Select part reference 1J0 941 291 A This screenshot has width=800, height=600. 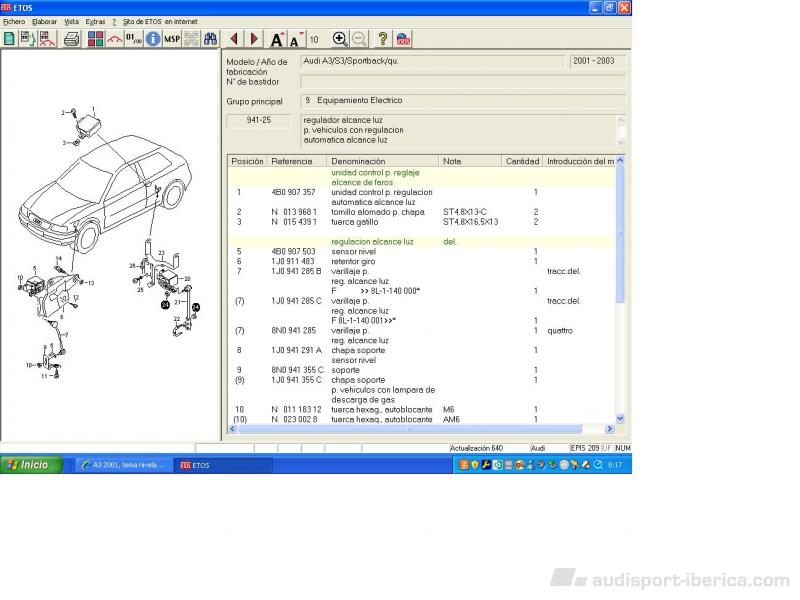click(x=296, y=351)
